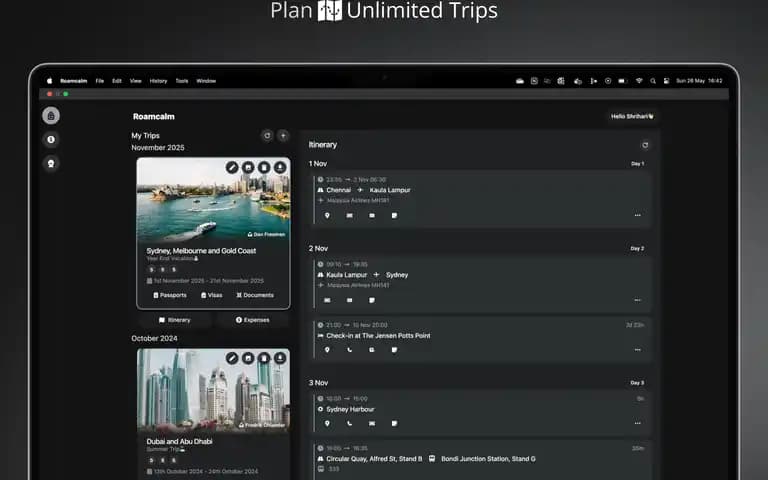Open the Roamcalm app menu in menu bar
The image size is (768, 480).
pyautogui.click(x=73, y=81)
